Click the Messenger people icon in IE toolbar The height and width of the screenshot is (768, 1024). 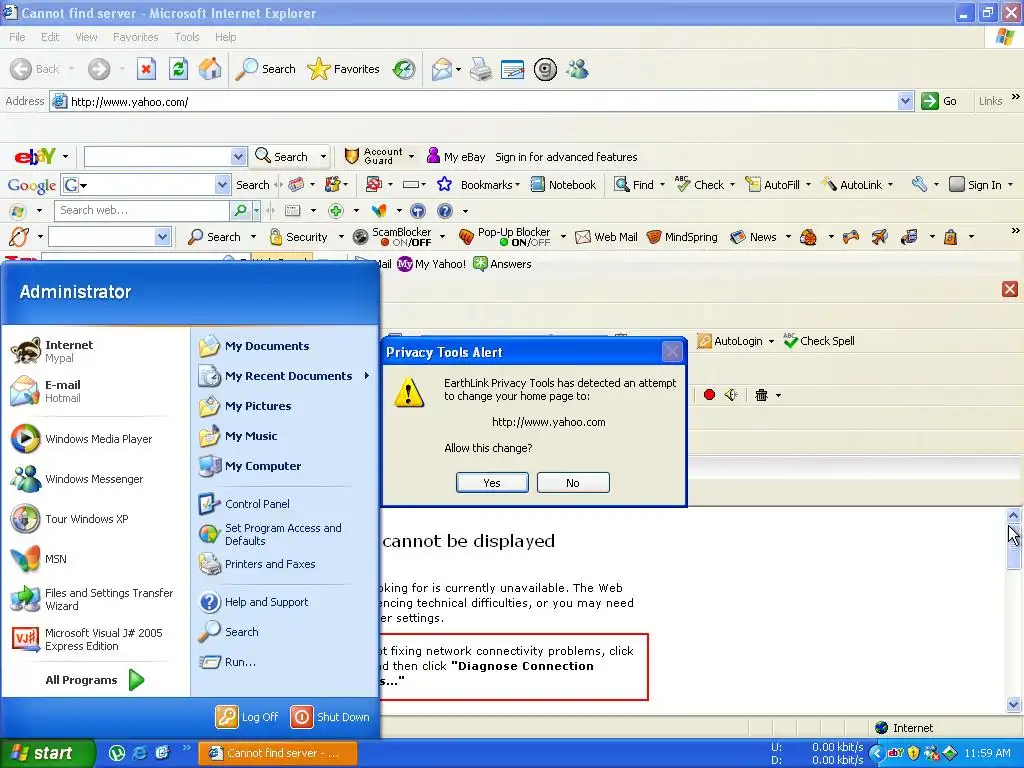(x=577, y=69)
